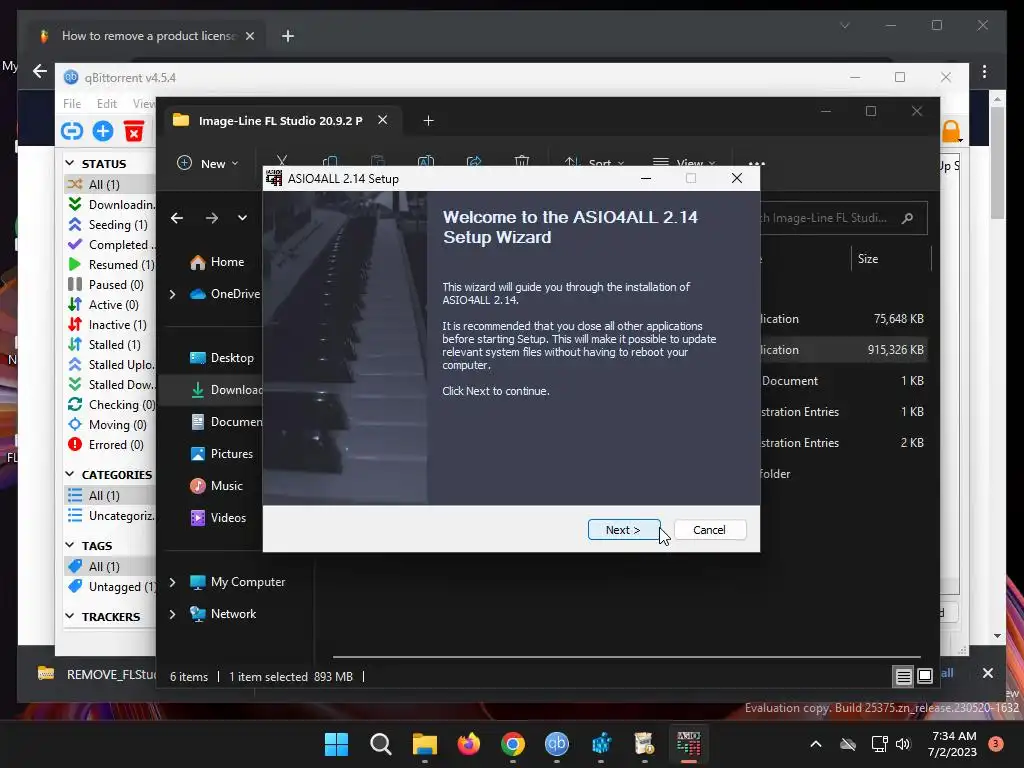
Task: Close the 'How to remove a product license' tab
Action: 249,36
